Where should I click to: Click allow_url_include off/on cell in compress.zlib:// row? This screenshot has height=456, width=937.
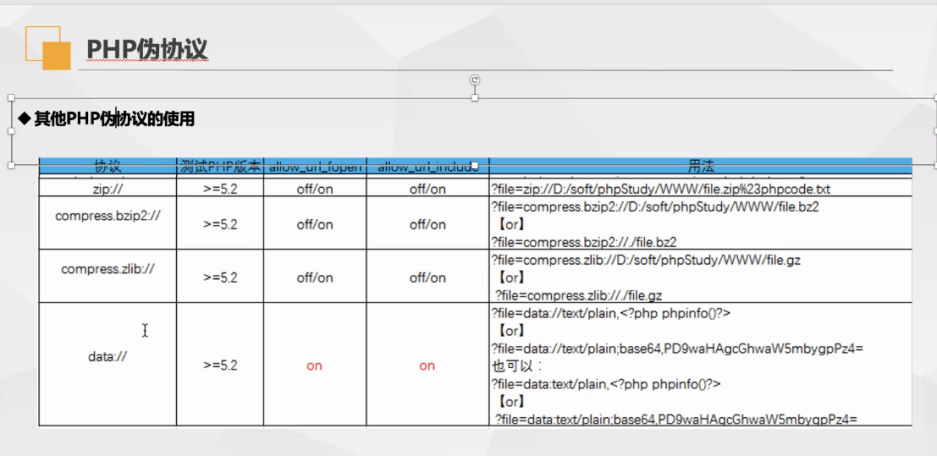click(427, 278)
